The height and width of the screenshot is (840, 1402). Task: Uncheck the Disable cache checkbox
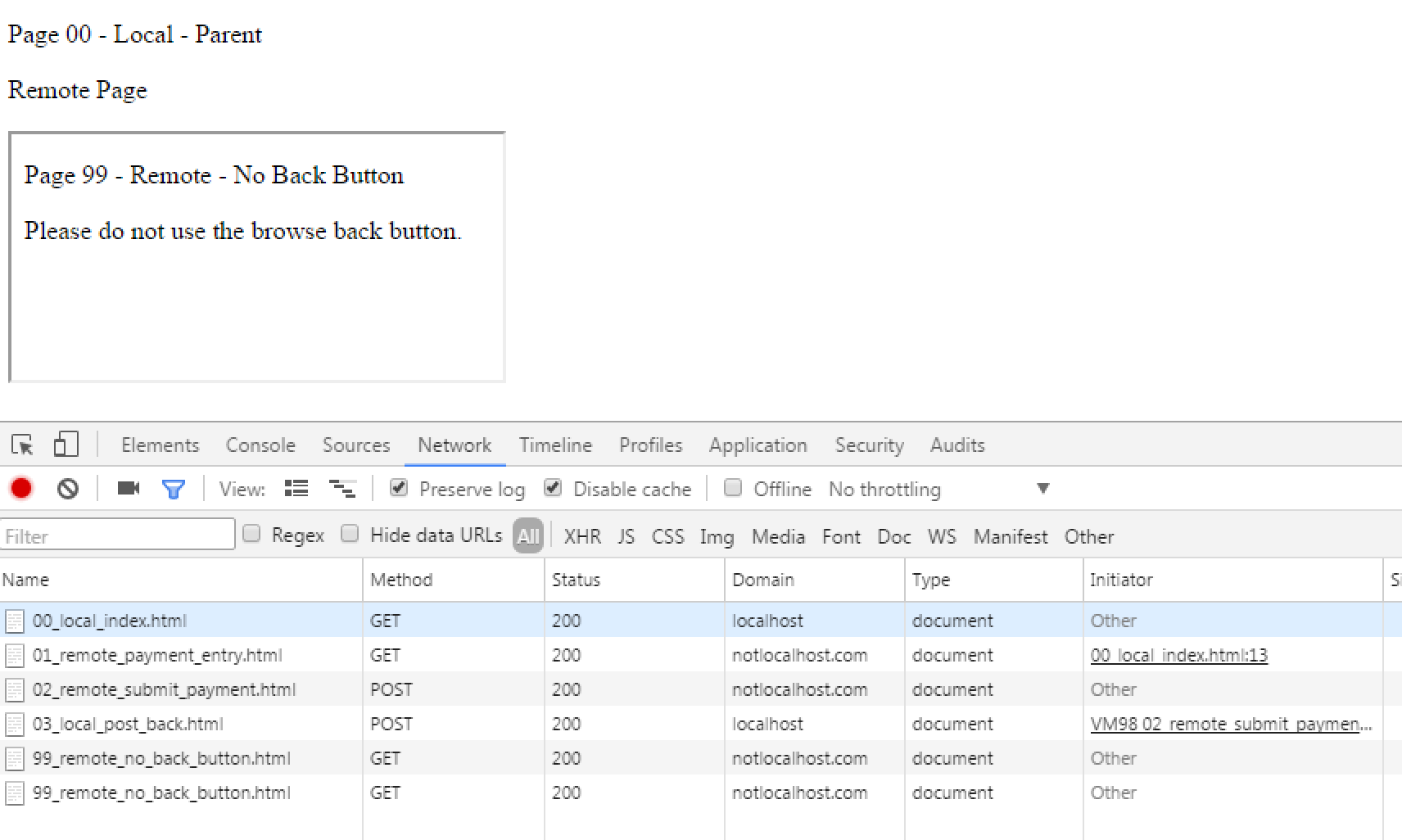tap(553, 488)
